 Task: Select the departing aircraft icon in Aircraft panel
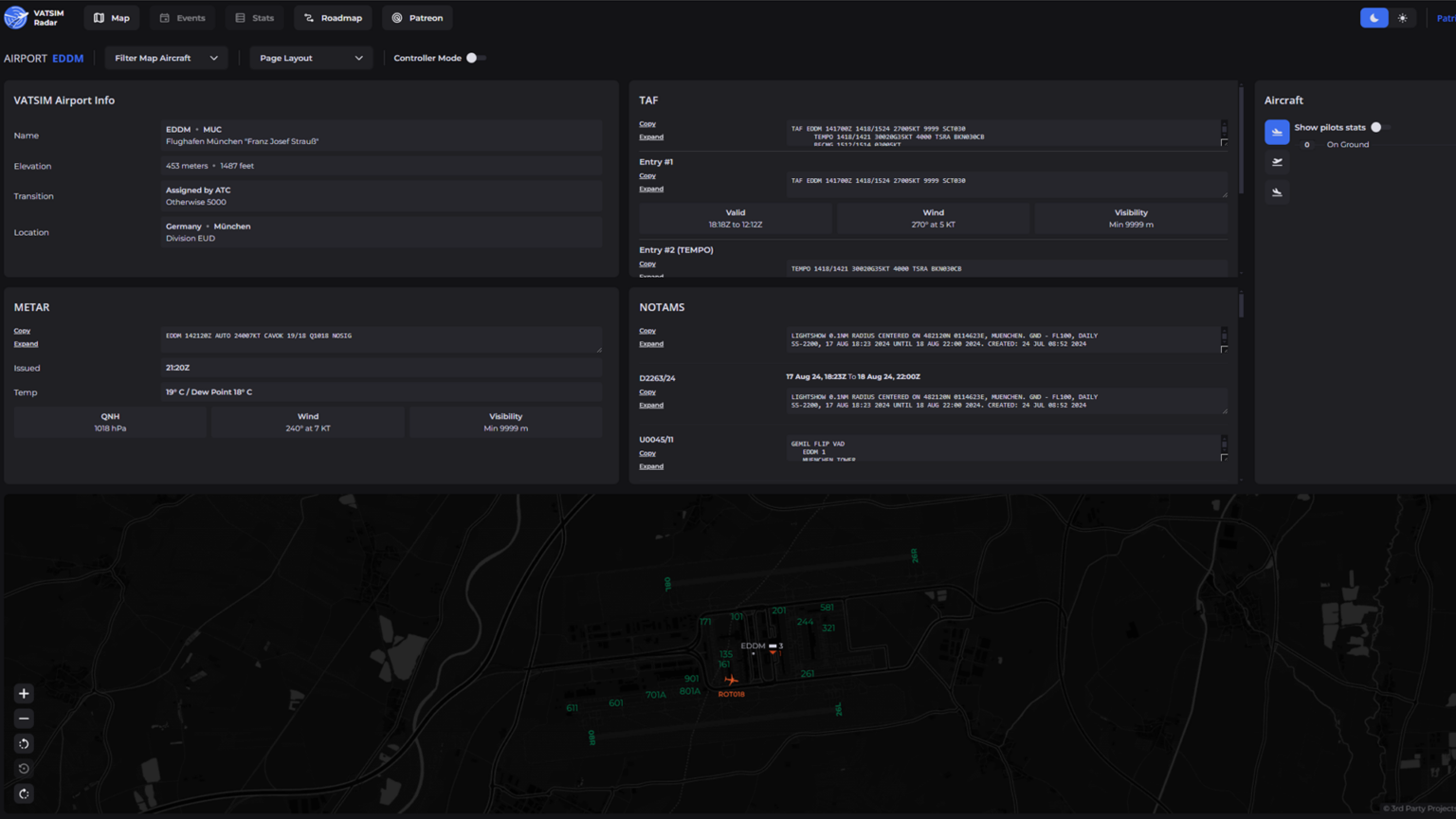tap(1277, 162)
